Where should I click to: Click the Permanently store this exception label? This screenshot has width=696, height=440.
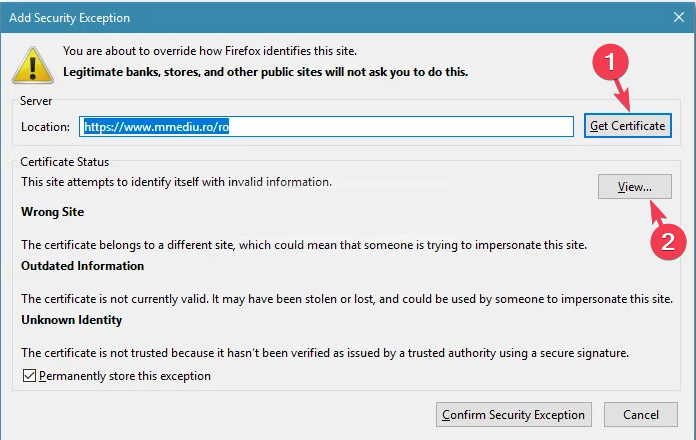click(x=125, y=376)
